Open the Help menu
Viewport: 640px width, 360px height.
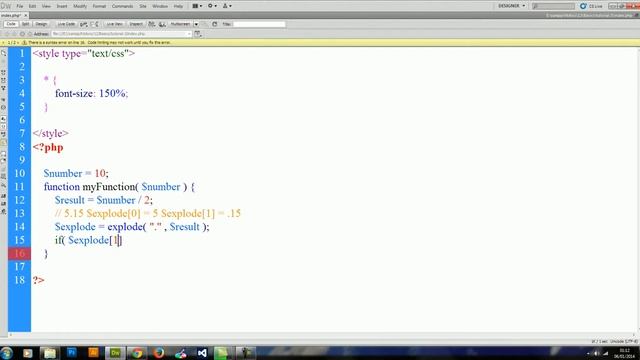coord(178,6)
